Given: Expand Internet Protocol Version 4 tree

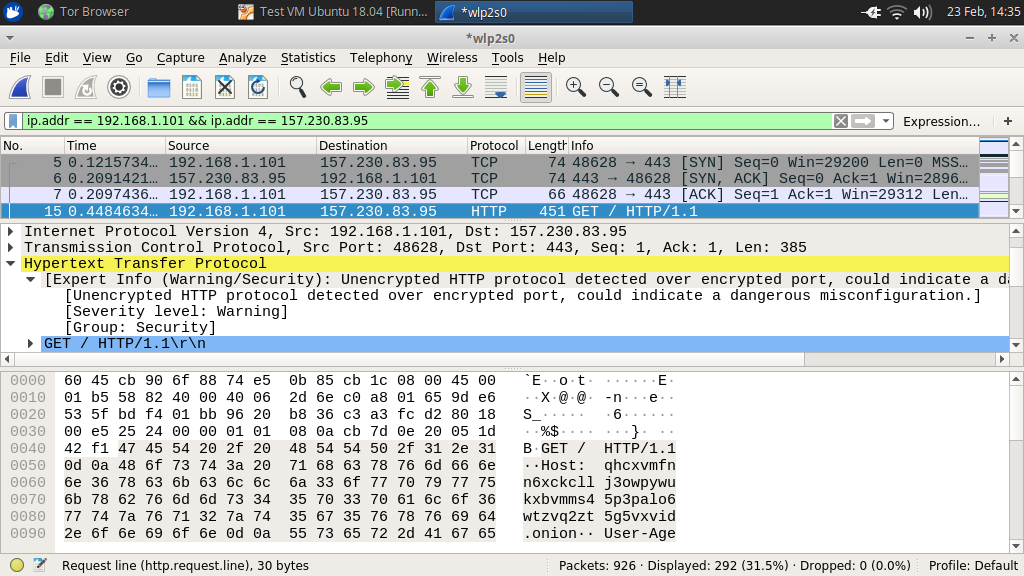Looking at the screenshot, I should pyautogui.click(x=10, y=231).
